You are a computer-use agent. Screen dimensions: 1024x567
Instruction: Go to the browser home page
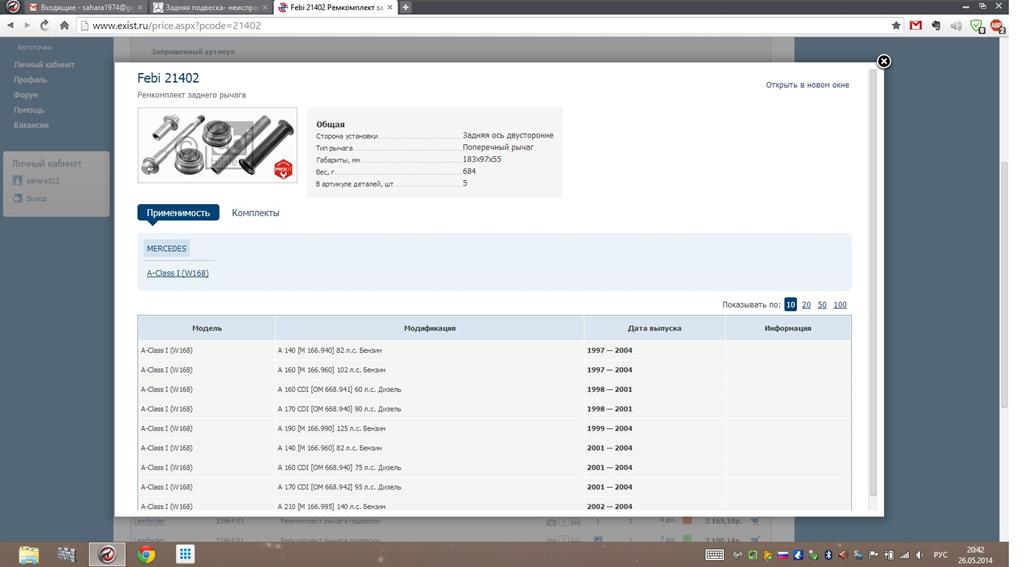[64, 25]
